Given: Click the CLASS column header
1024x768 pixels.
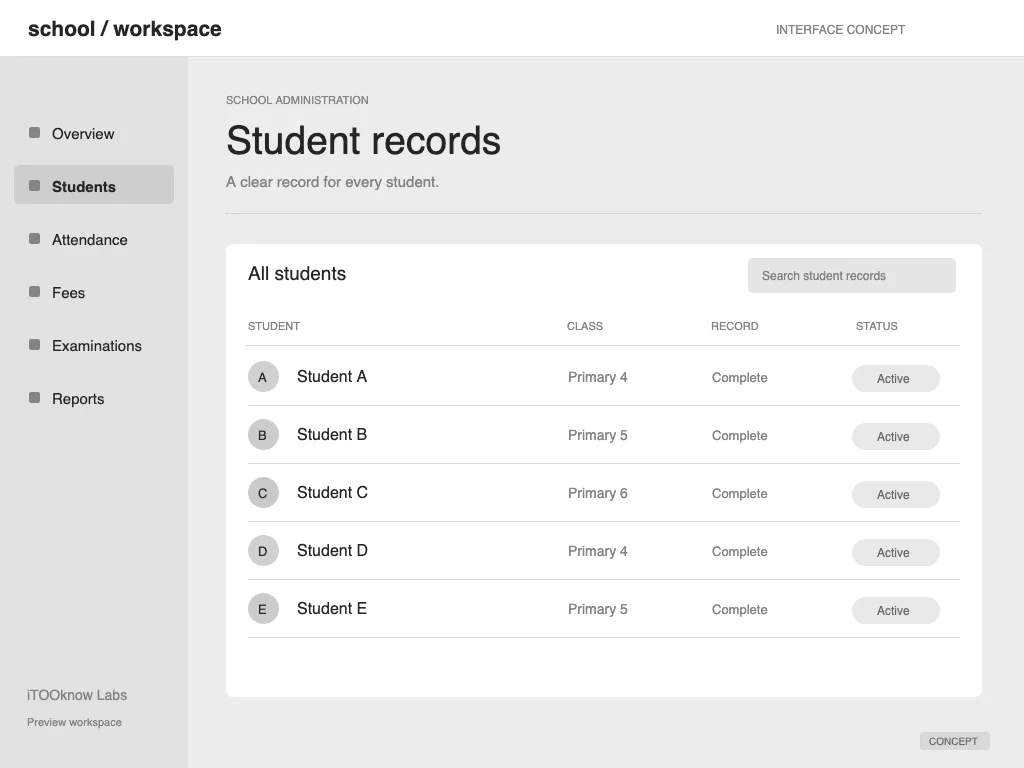Looking at the screenshot, I should pos(584,326).
